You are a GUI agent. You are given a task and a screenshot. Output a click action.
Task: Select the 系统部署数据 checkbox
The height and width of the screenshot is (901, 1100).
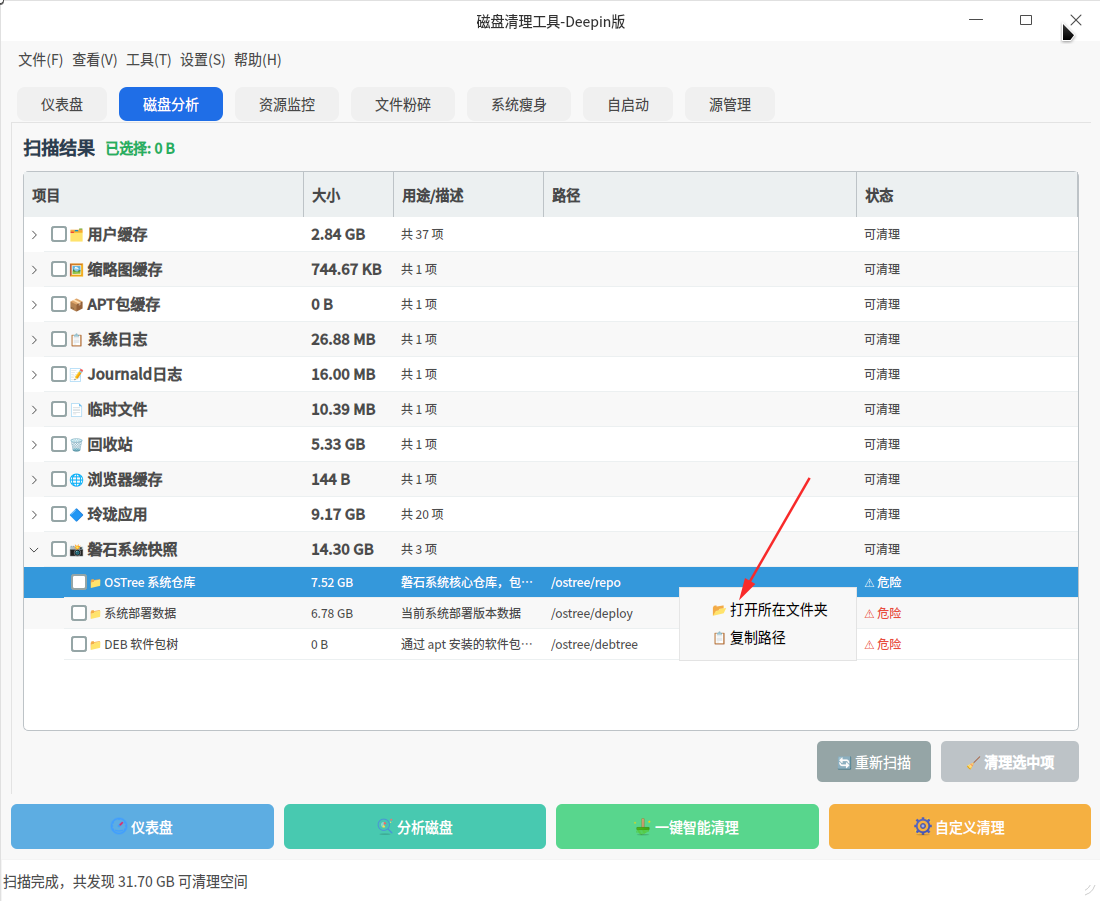tap(79, 613)
